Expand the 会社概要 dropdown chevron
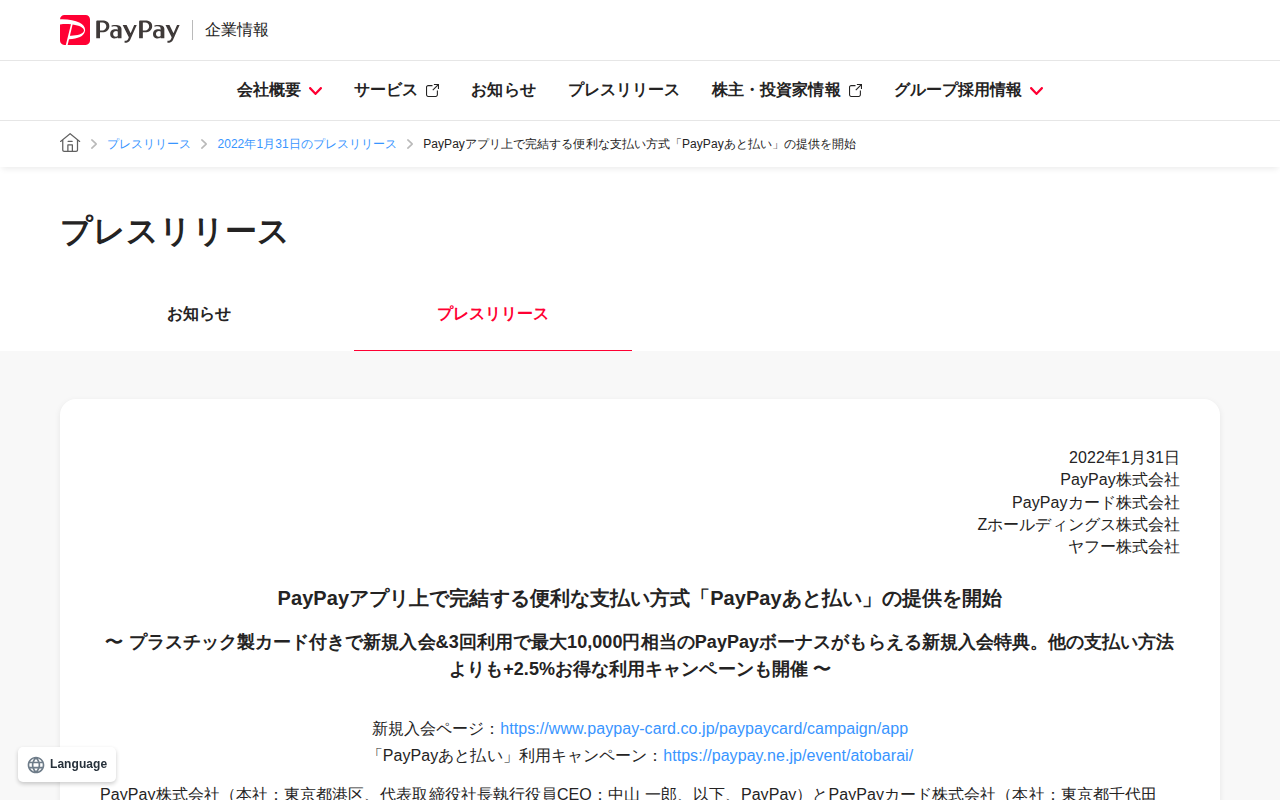Image resolution: width=1280 pixels, height=800 pixels. pos(315,91)
